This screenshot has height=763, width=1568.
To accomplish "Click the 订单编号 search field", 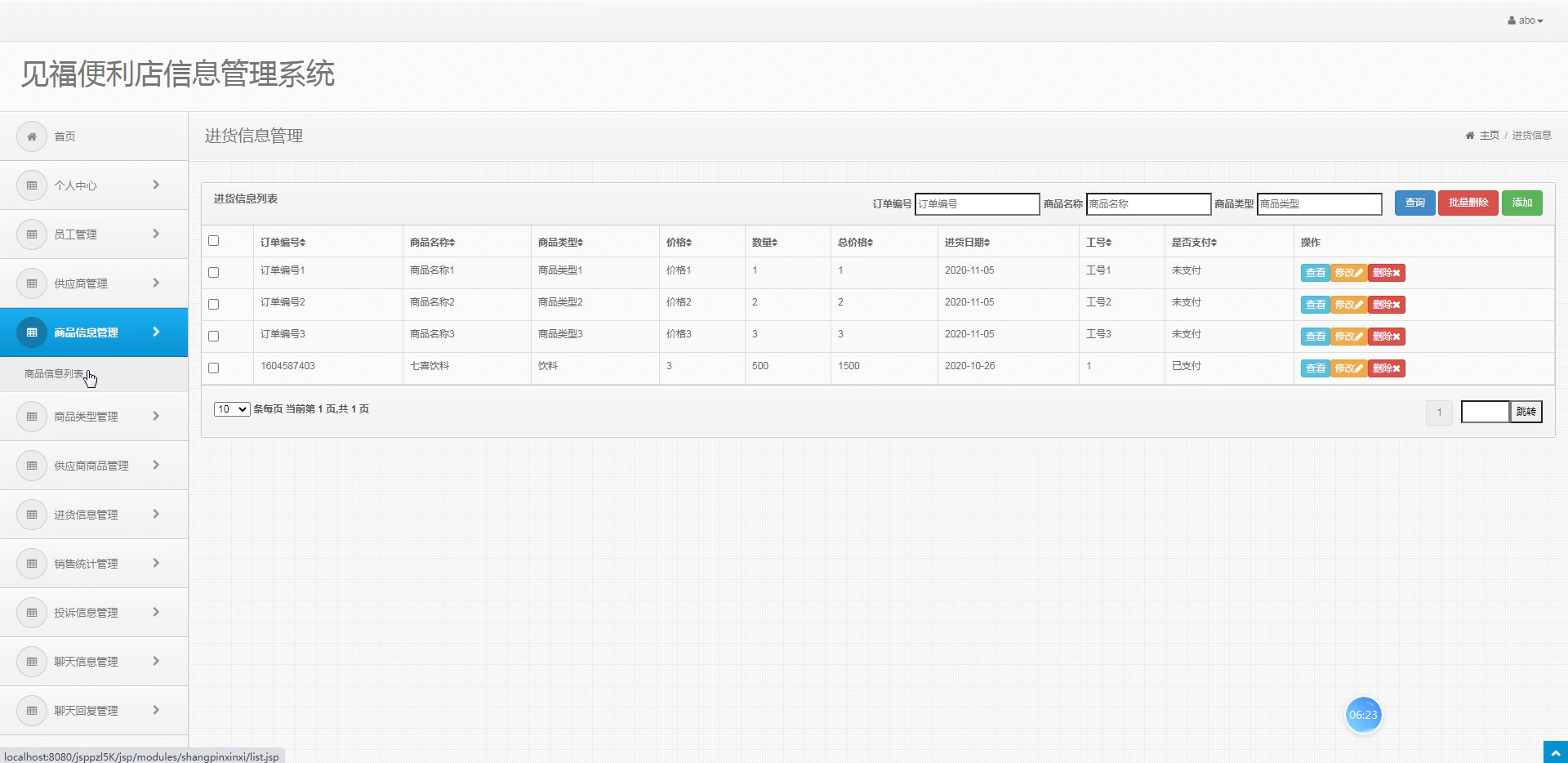I will [977, 204].
